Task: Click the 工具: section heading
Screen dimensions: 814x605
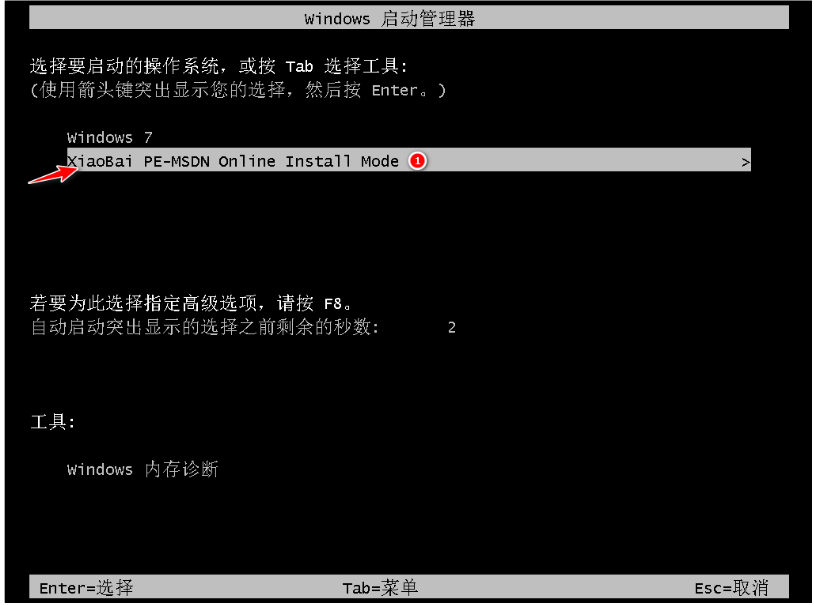Action: pyautogui.click(x=52, y=422)
